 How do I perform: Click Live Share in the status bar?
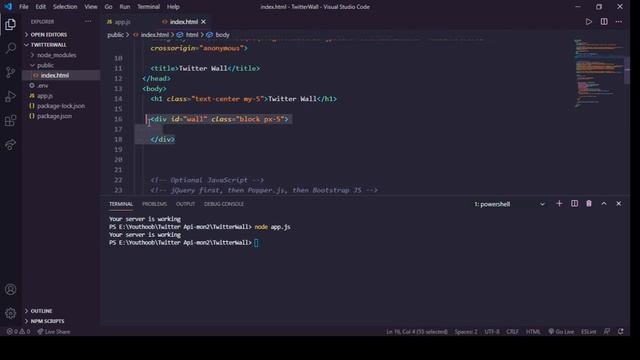(x=54, y=331)
